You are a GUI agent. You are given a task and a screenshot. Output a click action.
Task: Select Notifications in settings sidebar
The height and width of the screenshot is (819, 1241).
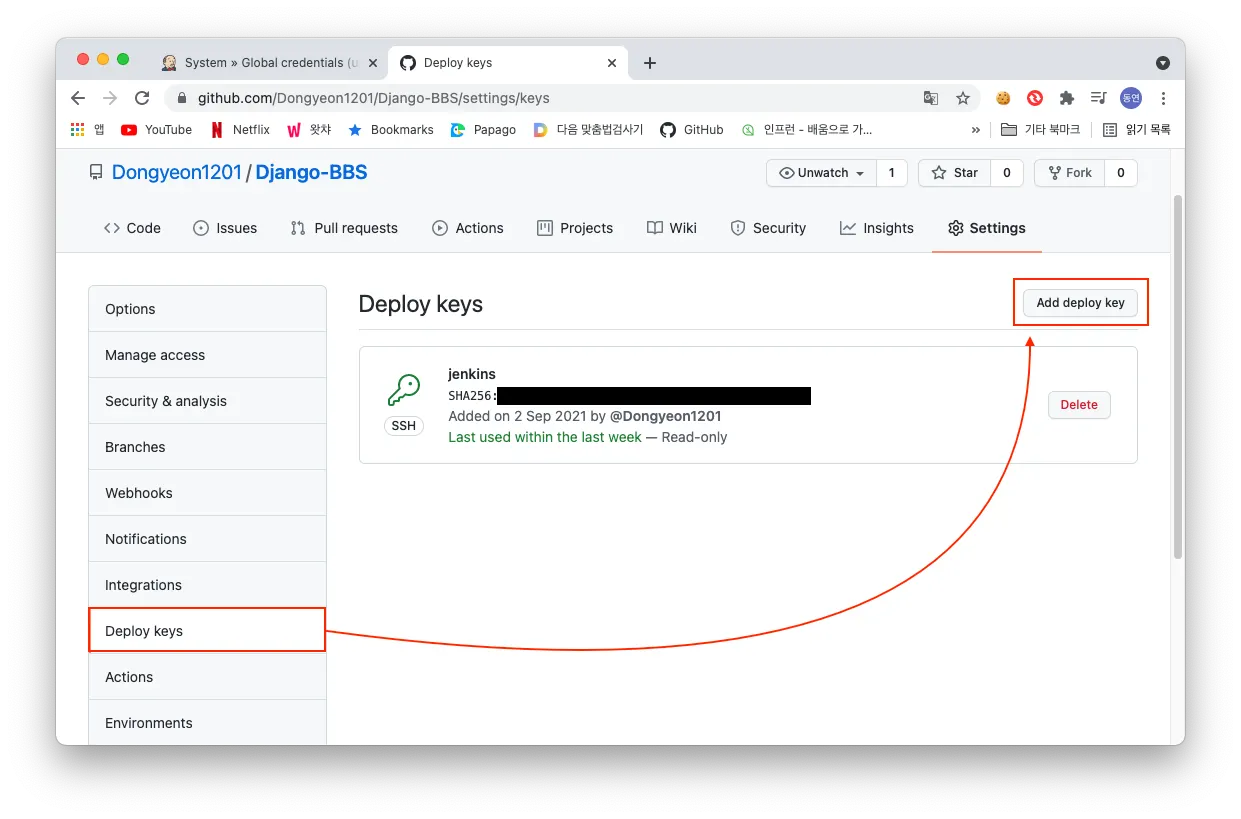pyautogui.click(x=207, y=539)
